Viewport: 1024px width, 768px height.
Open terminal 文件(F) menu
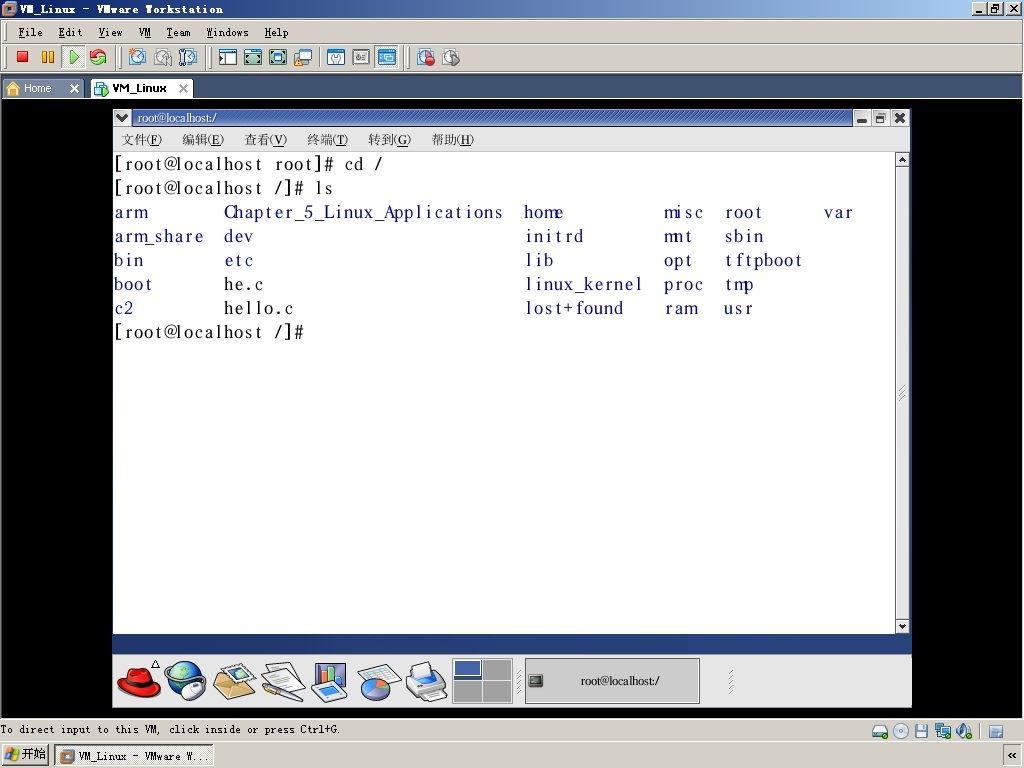pyautogui.click(x=141, y=140)
